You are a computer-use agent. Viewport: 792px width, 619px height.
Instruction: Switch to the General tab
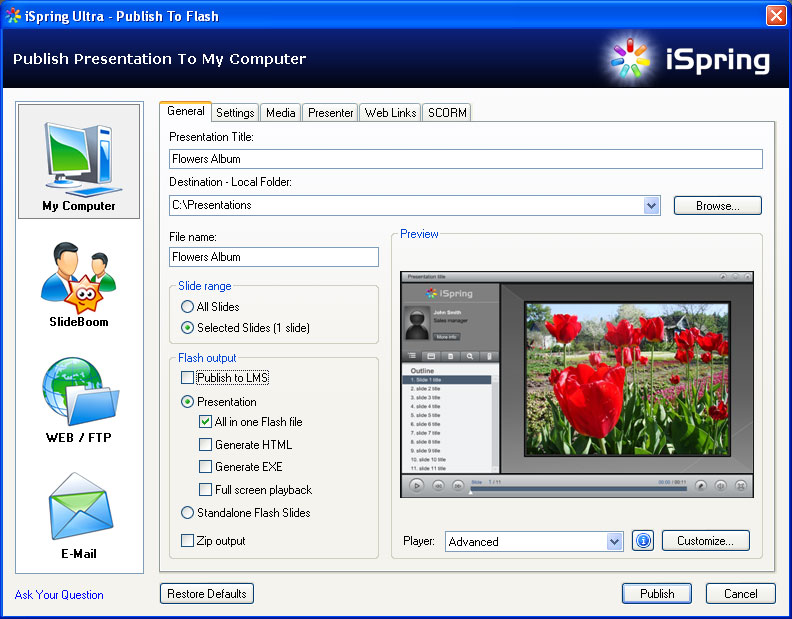coord(185,111)
